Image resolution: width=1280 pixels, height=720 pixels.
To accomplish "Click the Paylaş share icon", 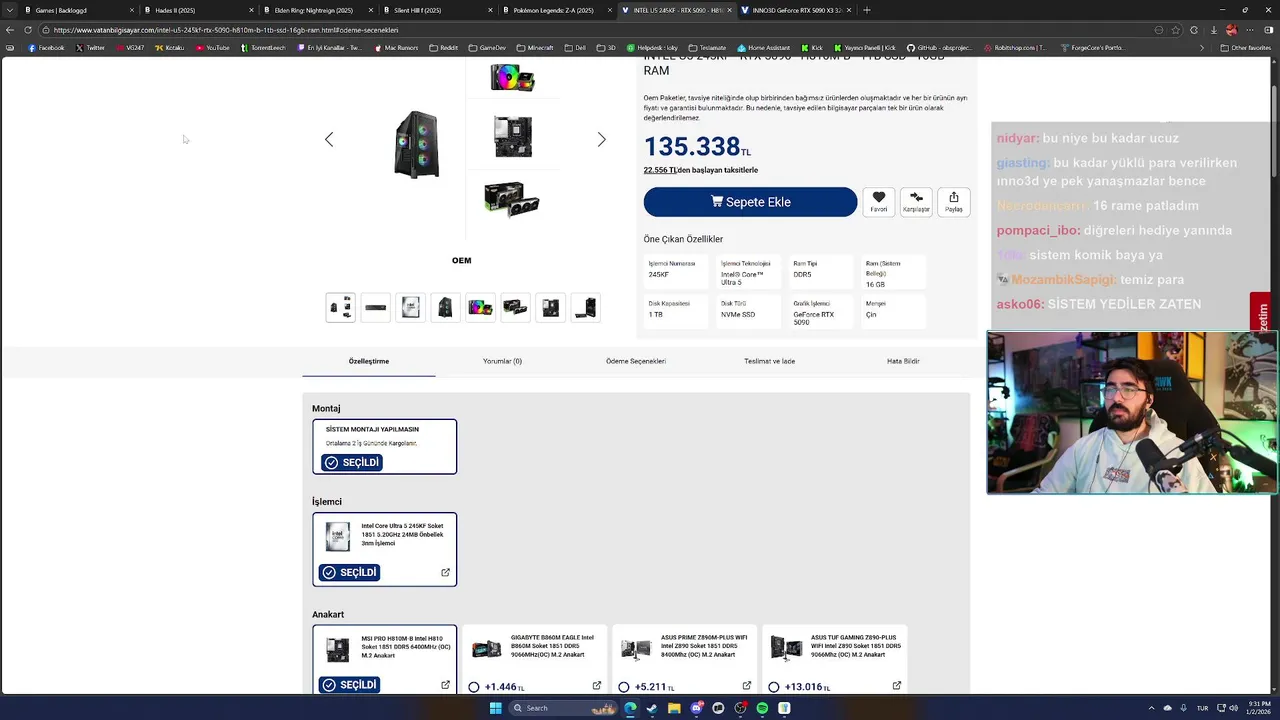I will pyautogui.click(x=954, y=202).
